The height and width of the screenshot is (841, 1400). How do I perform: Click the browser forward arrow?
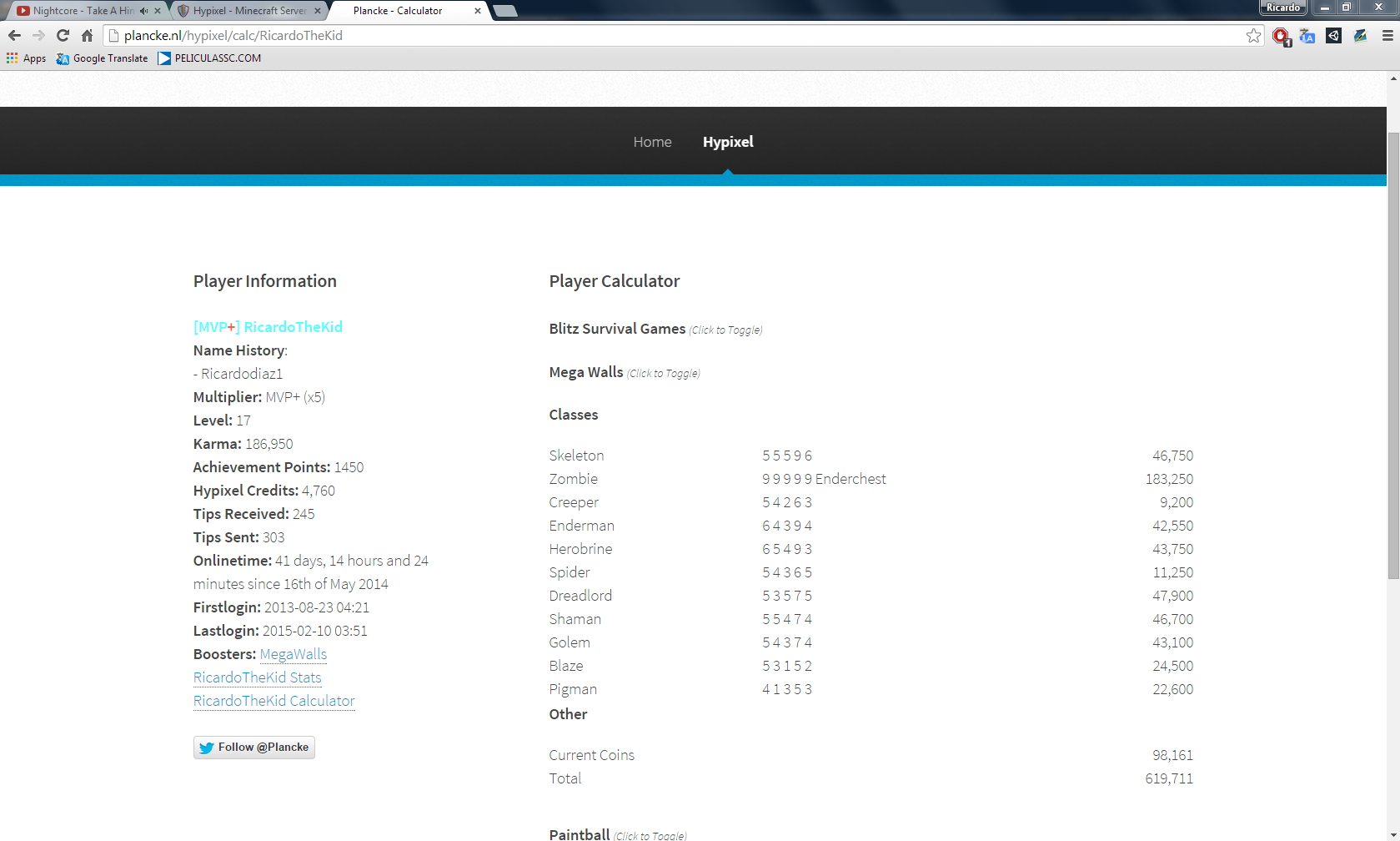(38, 35)
